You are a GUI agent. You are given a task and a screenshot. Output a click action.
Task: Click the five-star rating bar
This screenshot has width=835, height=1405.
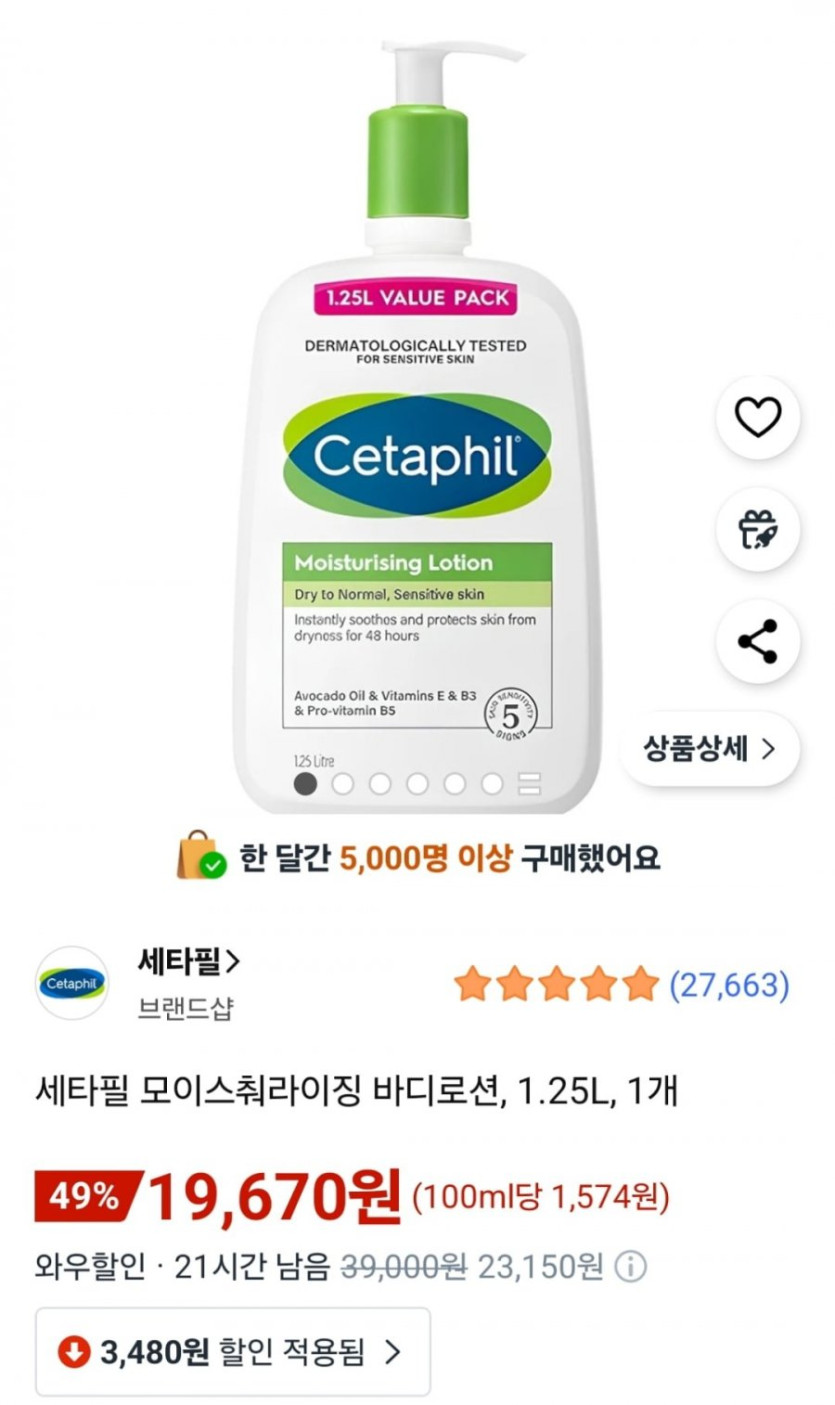click(x=556, y=985)
